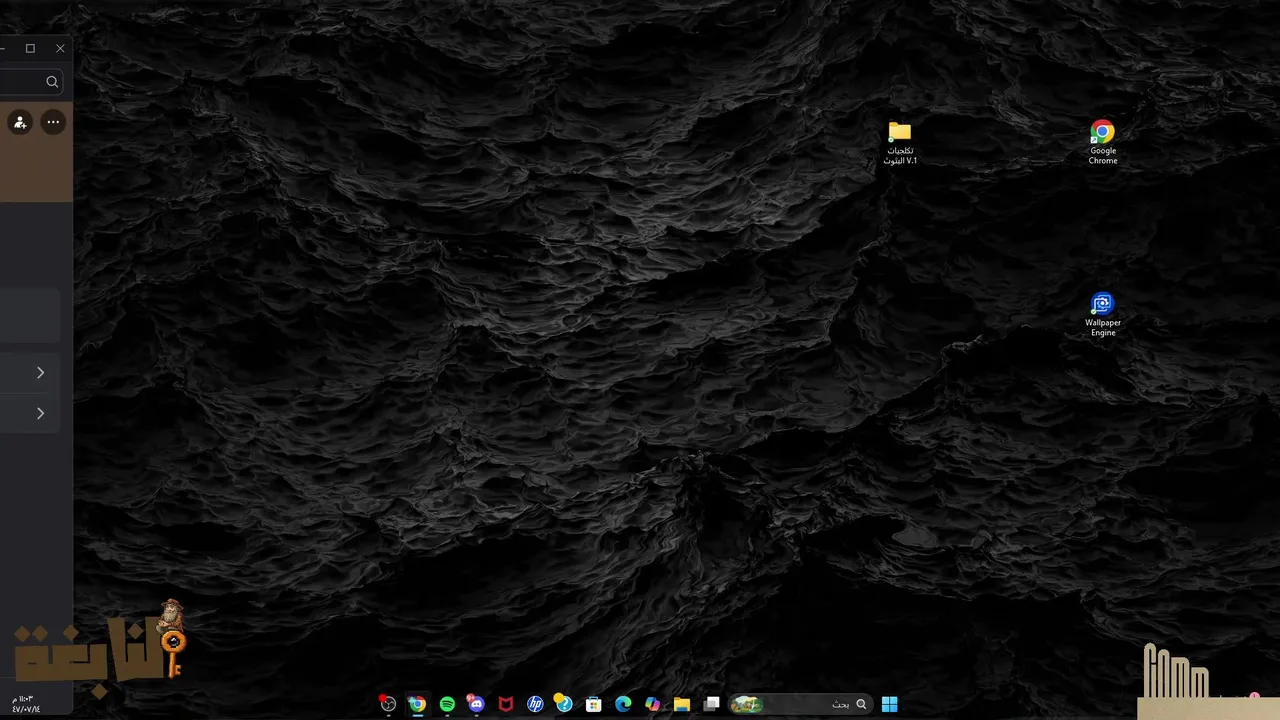The image size is (1280, 720).
Task: Launch Microsoft Edge from the taskbar
Action: [623, 704]
